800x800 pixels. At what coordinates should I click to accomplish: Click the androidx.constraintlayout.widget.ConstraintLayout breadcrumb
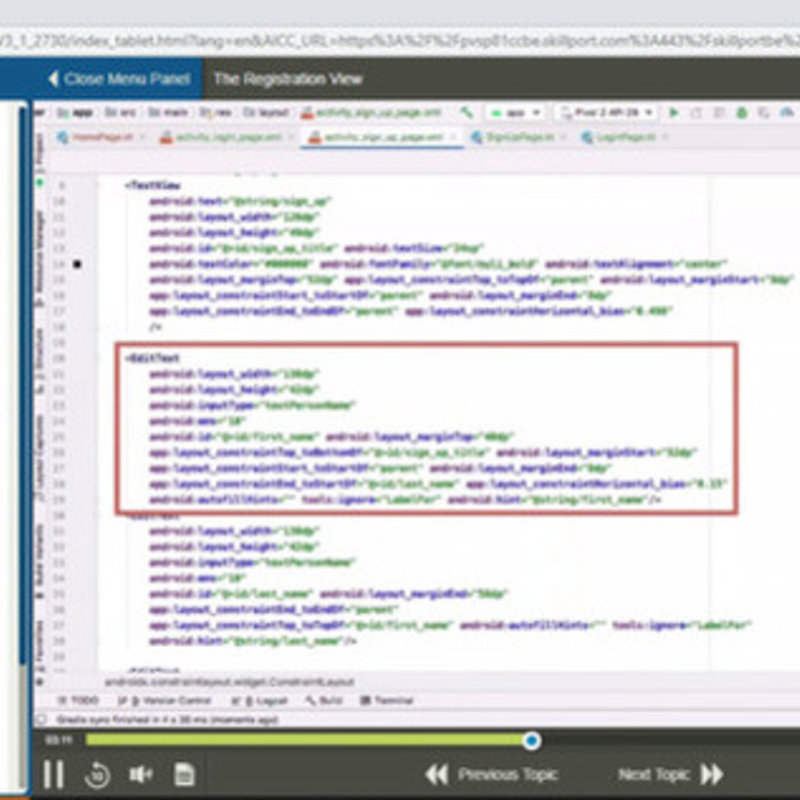coord(229,682)
